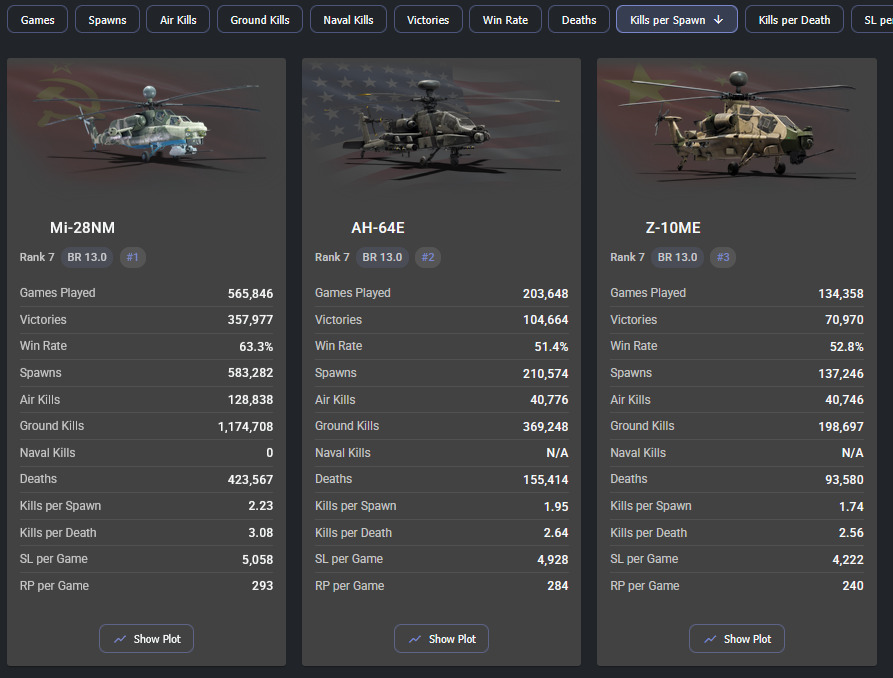Click the chart icon in Z-10ME Show Plot
The width and height of the screenshot is (893, 678).
click(709, 639)
